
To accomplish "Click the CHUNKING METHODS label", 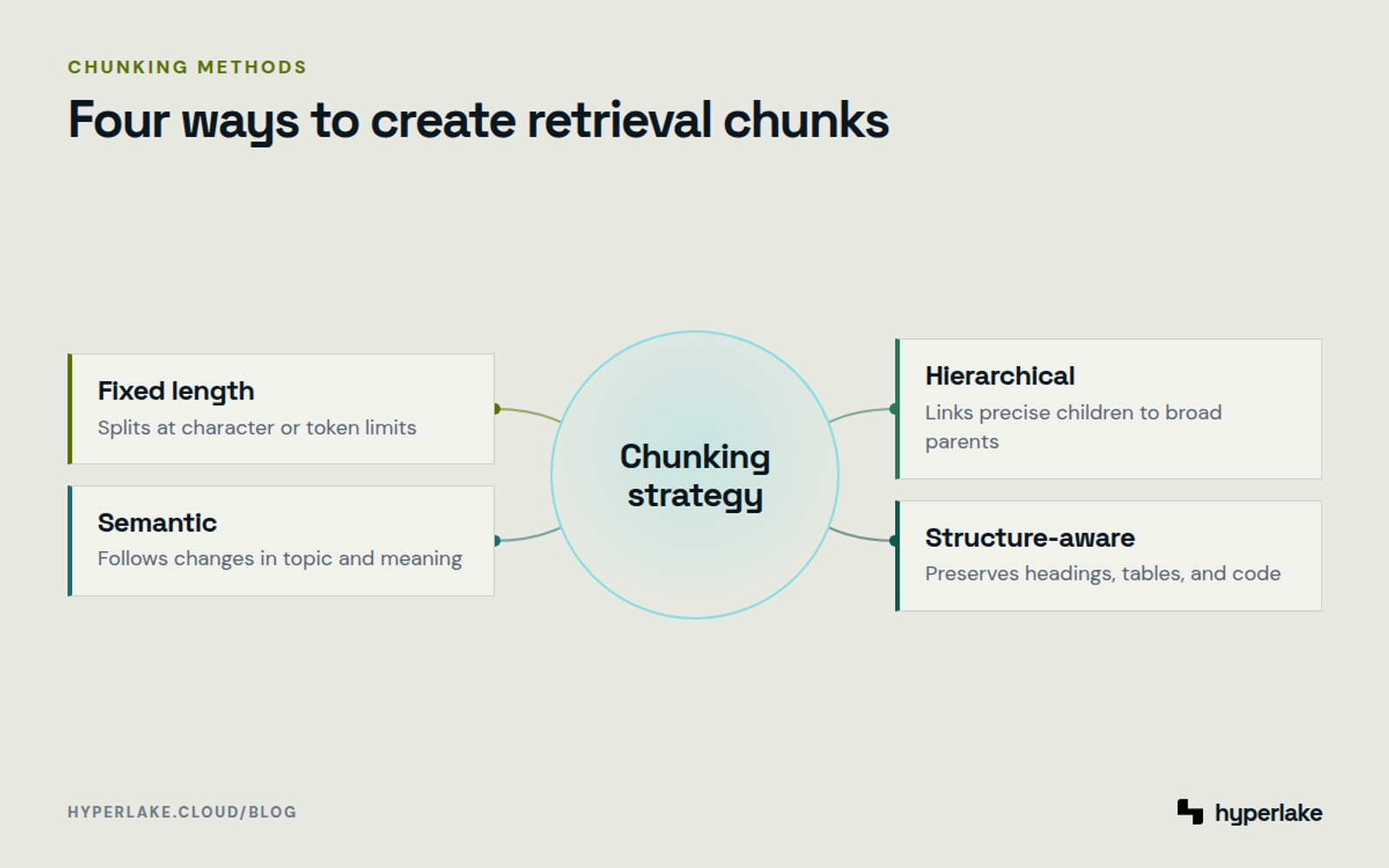I will [x=188, y=68].
